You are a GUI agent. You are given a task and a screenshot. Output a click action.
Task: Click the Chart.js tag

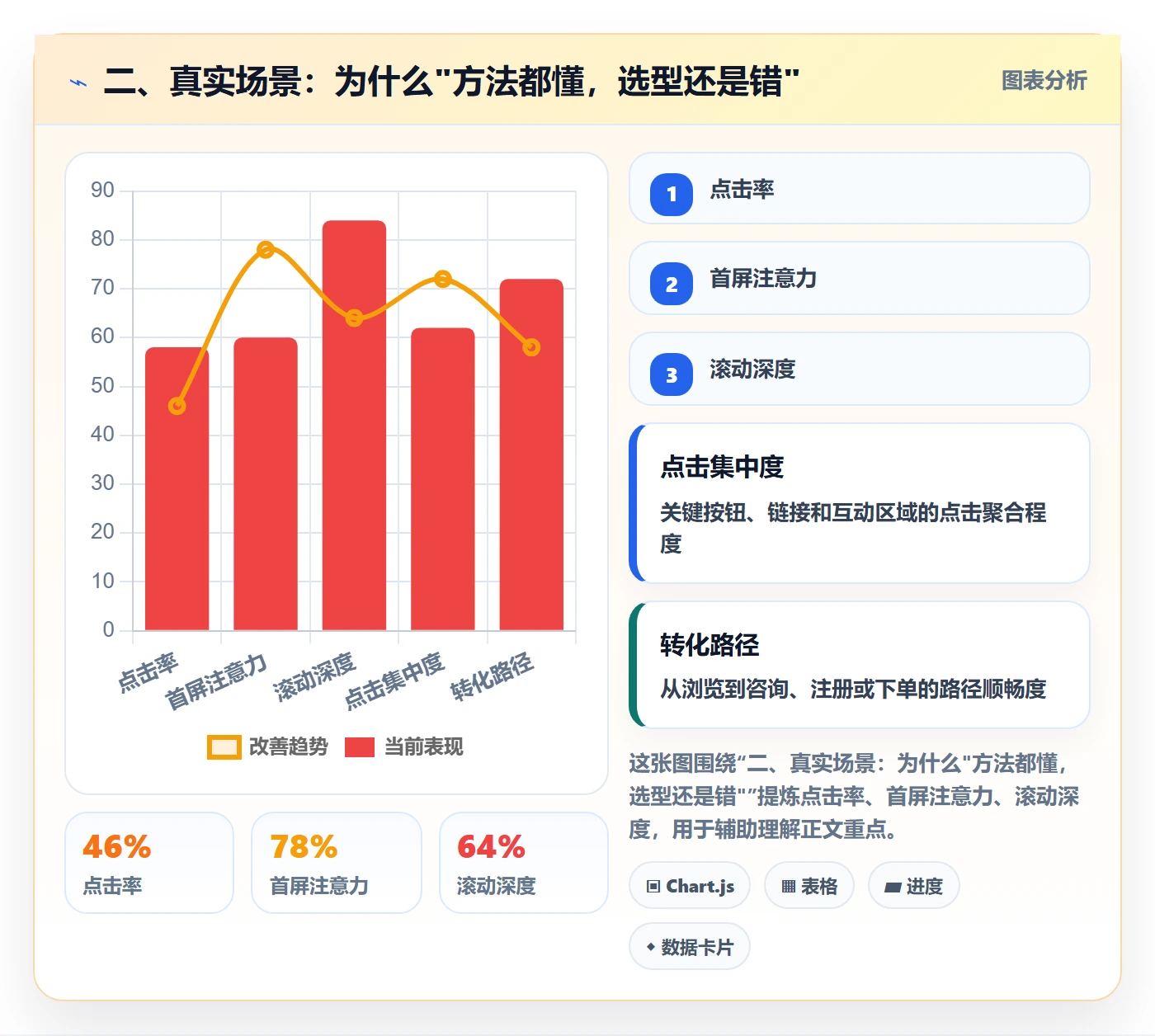pos(690,886)
